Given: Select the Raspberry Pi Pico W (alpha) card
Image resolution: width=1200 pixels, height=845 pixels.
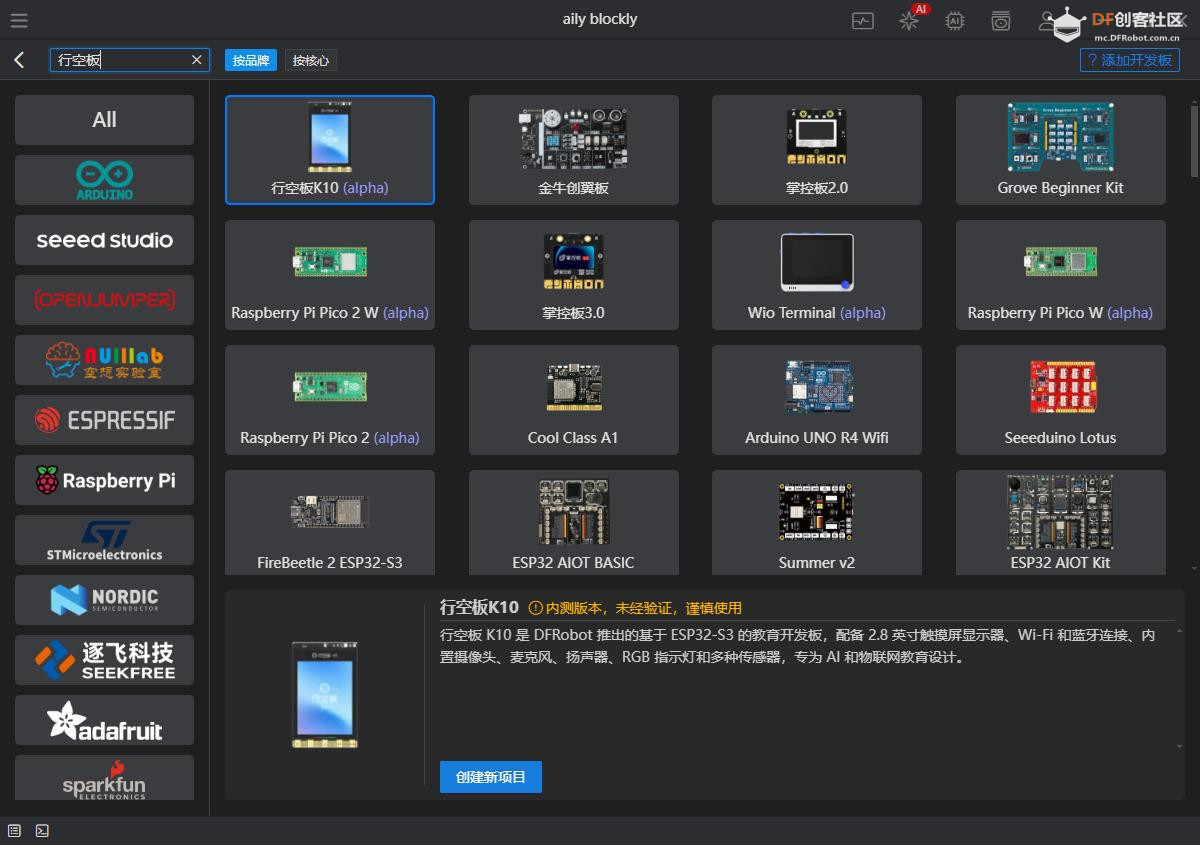Looking at the screenshot, I should [1061, 275].
